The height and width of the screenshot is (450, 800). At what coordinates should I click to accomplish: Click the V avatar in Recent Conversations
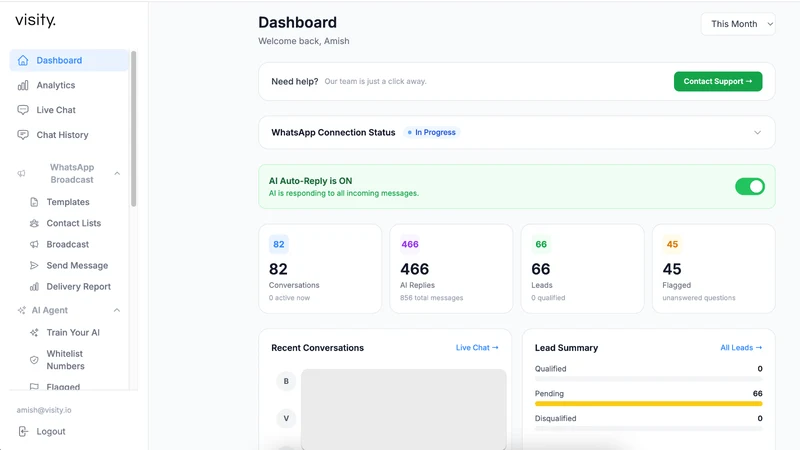click(x=286, y=418)
